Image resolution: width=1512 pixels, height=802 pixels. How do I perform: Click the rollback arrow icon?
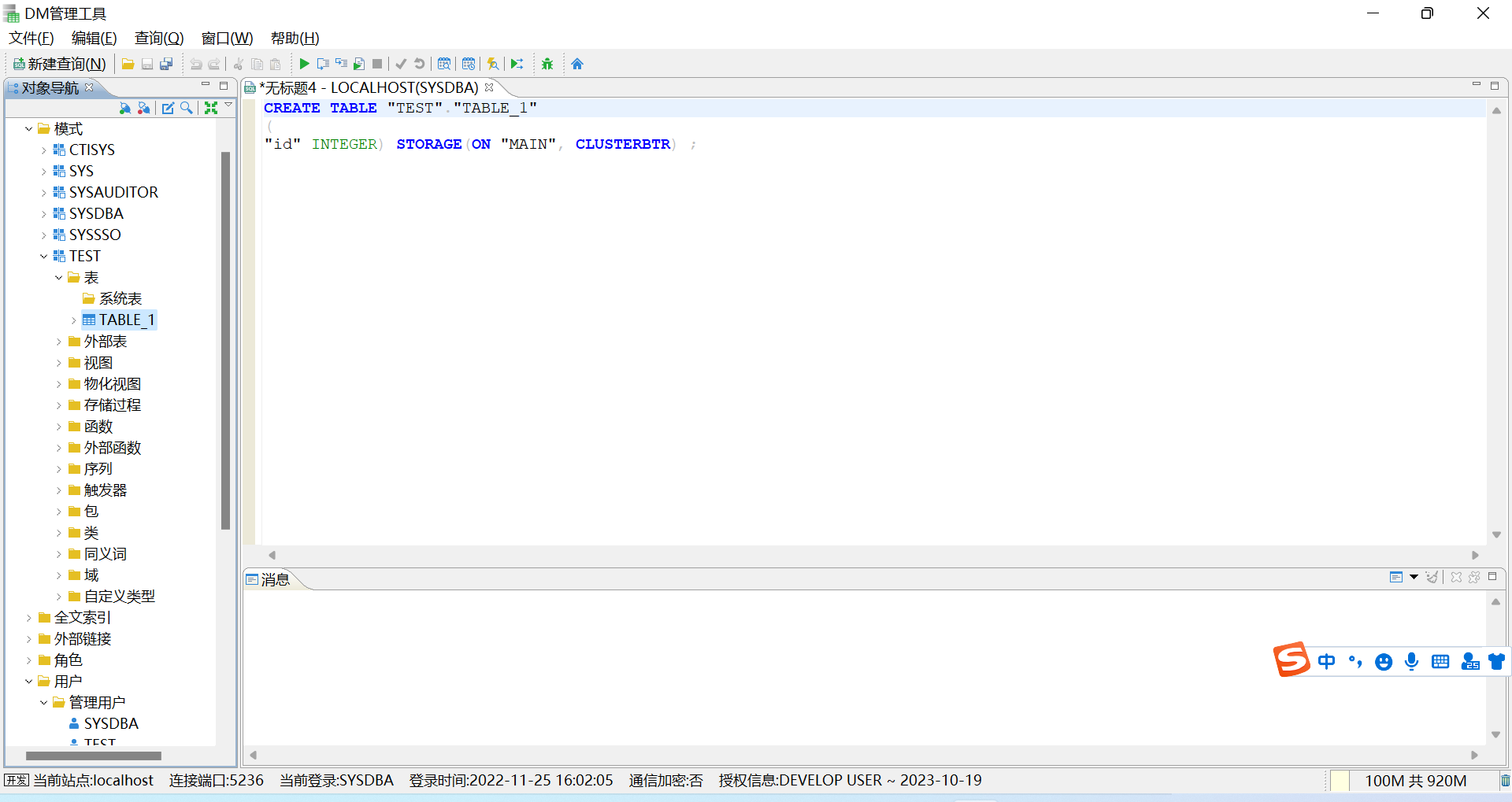click(420, 64)
